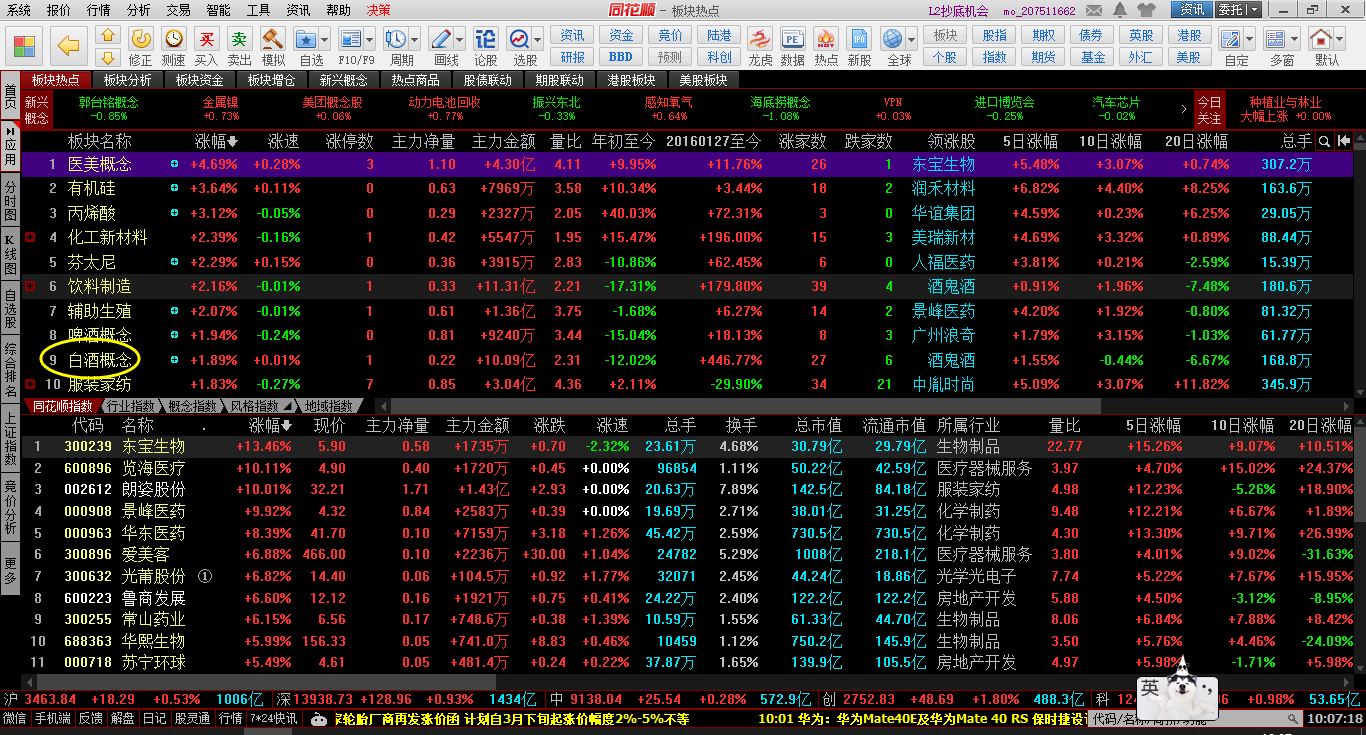Image resolution: width=1366 pixels, height=735 pixels.
Task: Click the robot assistant icon in ticker bar
Action: pyautogui.click(x=319, y=718)
